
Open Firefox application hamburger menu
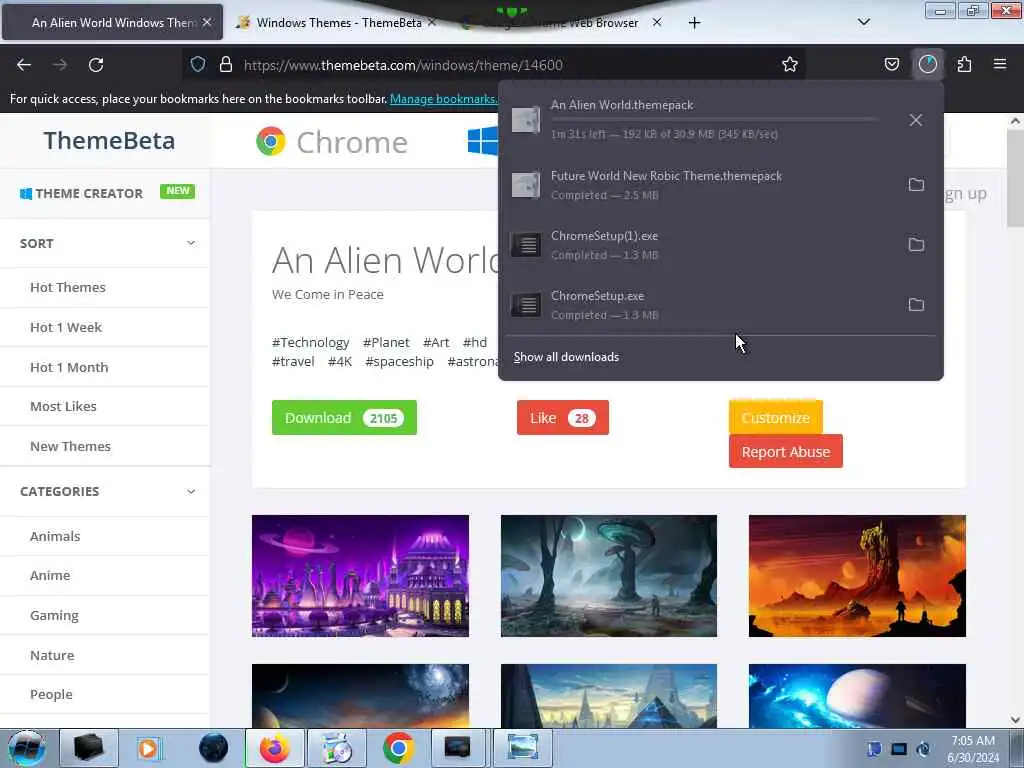[1000, 64]
